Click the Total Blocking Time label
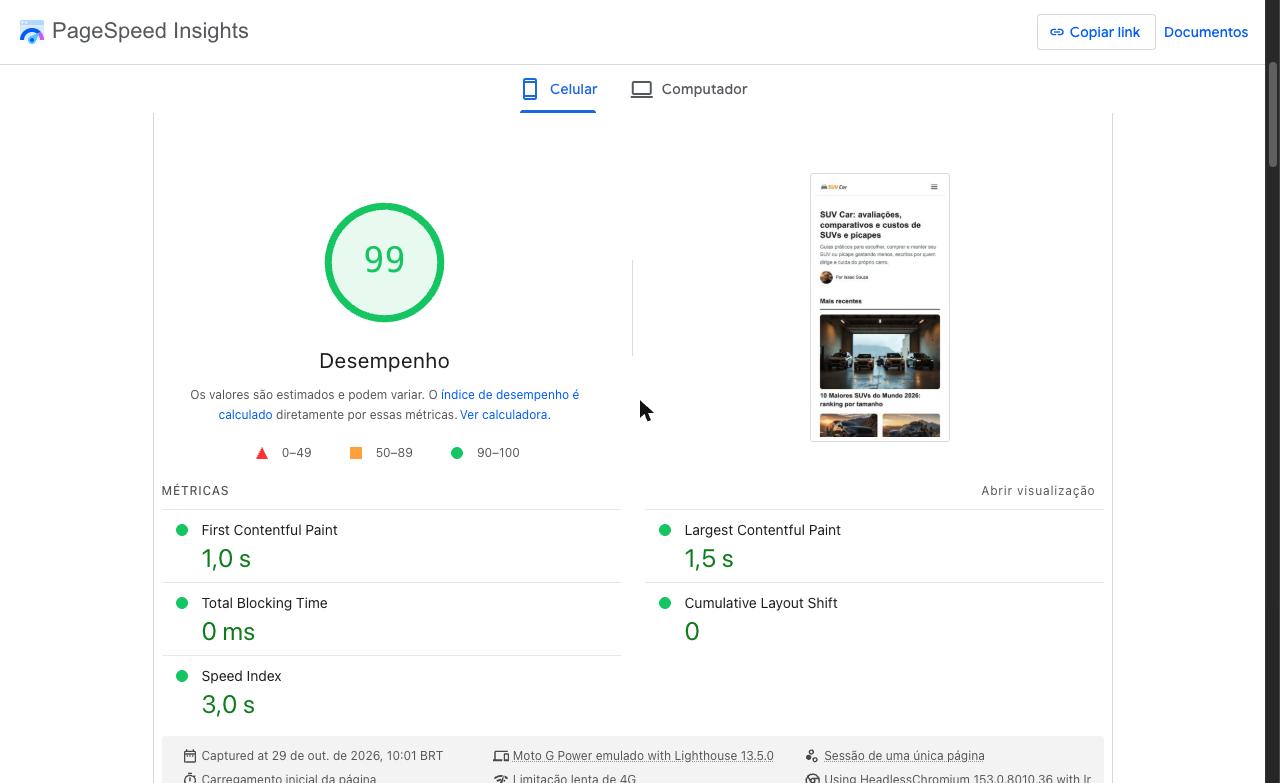Image resolution: width=1280 pixels, height=783 pixels. (264, 603)
